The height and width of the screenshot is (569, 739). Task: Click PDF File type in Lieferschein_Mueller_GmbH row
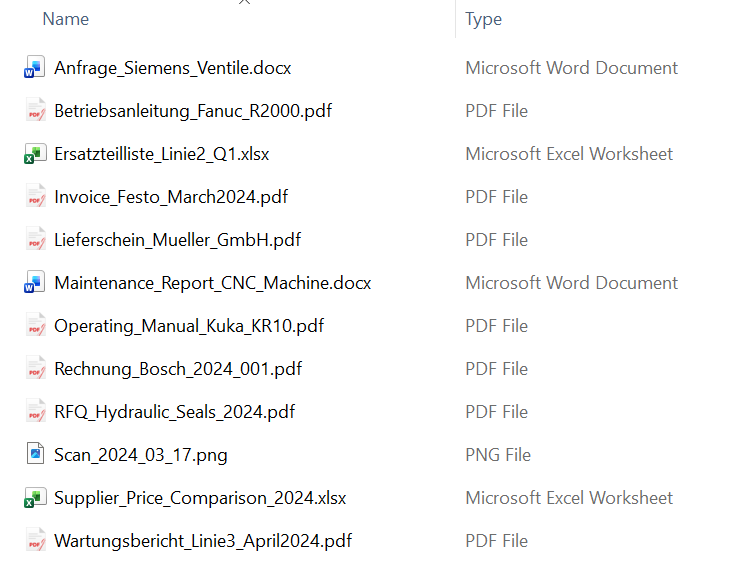(496, 240)
